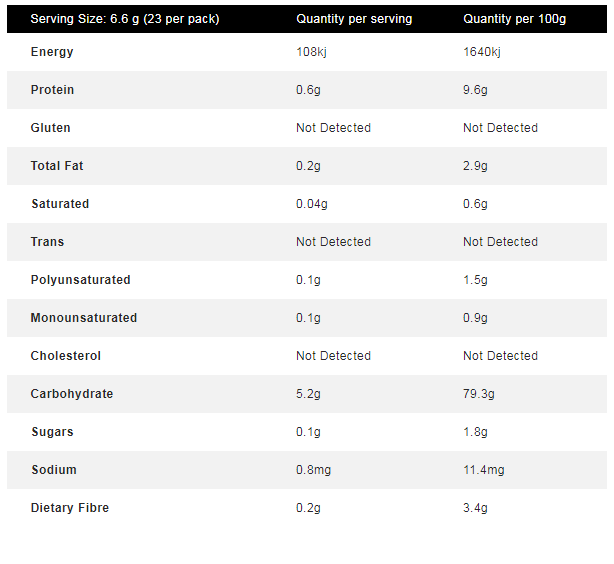The height and width of the screenshot is (564, 614).
Task: Click the Polyunsaturated row label
Action: pyautogui.click(x=81, y=280)
